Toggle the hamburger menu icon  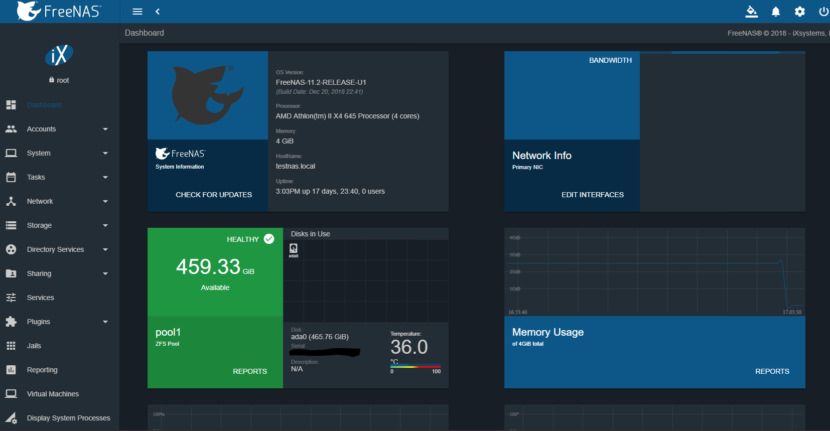point(137,11)
